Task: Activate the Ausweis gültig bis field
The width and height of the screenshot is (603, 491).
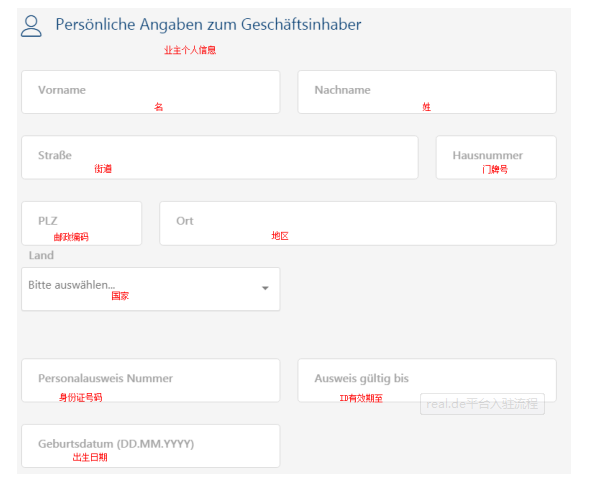Action: coord(427,380)
